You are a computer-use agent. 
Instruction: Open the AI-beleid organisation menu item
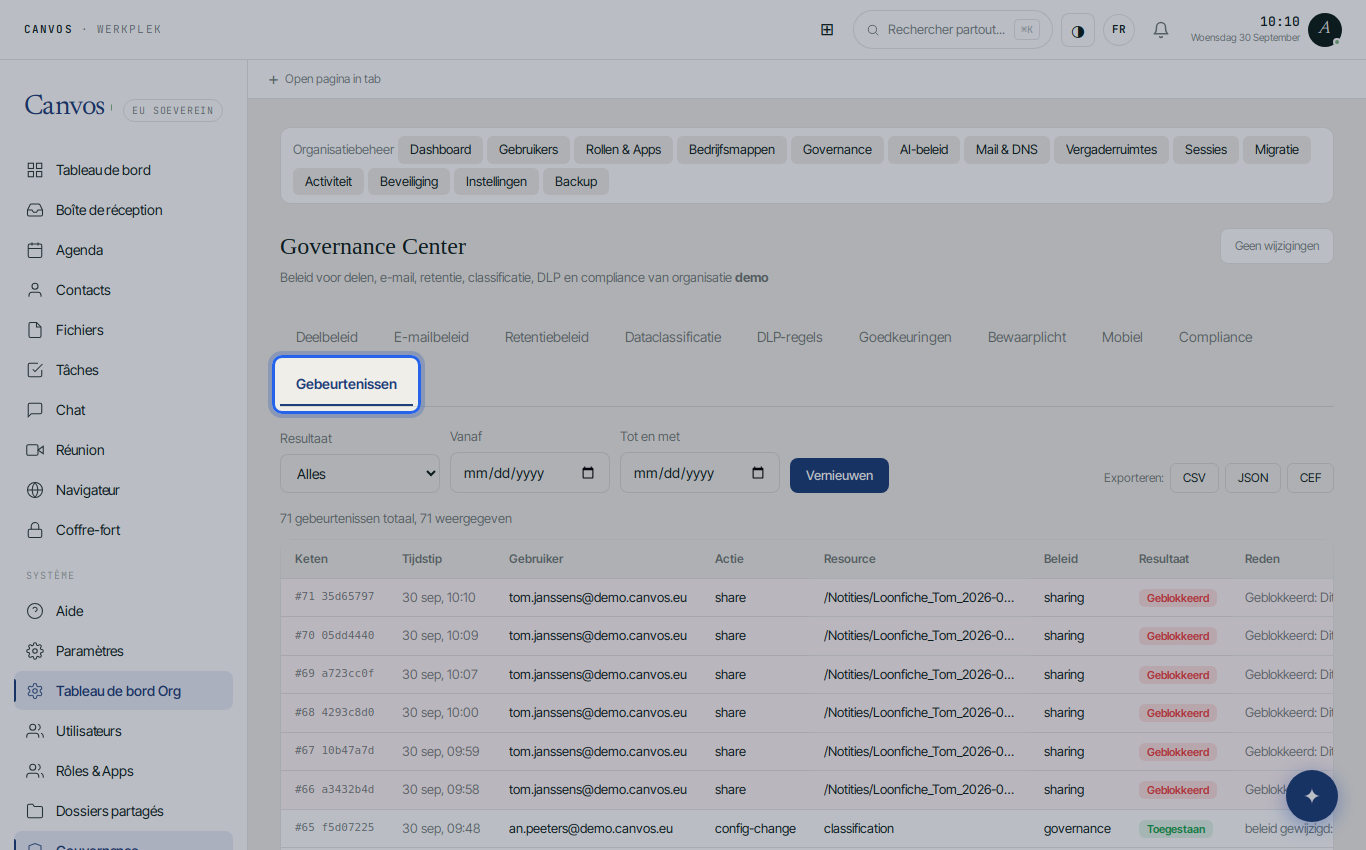[x=924, y=150]
